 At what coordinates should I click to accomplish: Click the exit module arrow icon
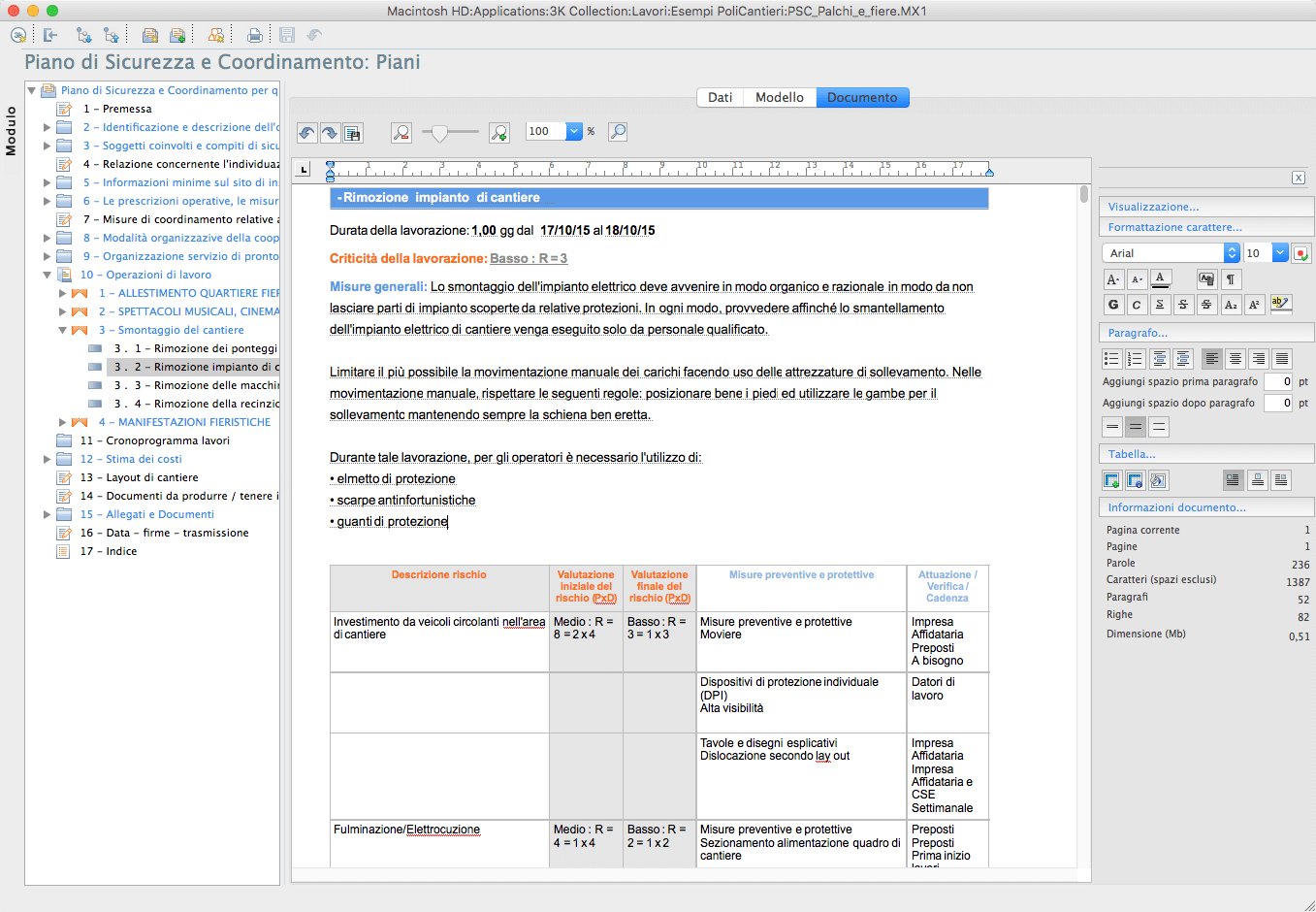click(50, 35)
